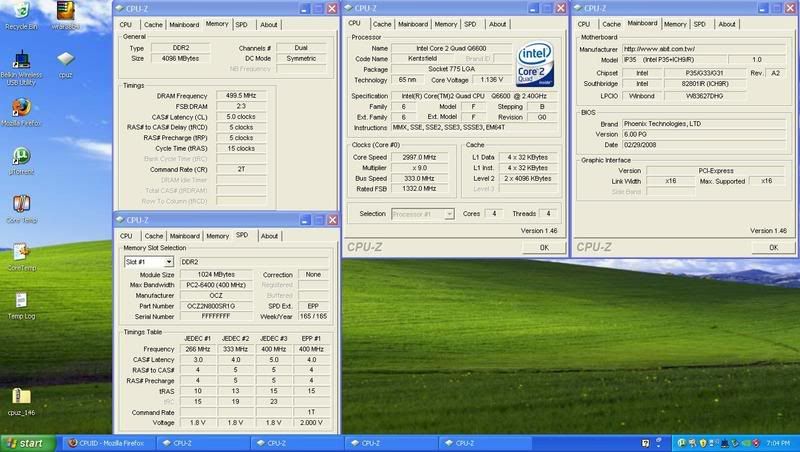Click the BIOS Date 02/29/2008 field

pyautogui.click(x=704, y=145)
